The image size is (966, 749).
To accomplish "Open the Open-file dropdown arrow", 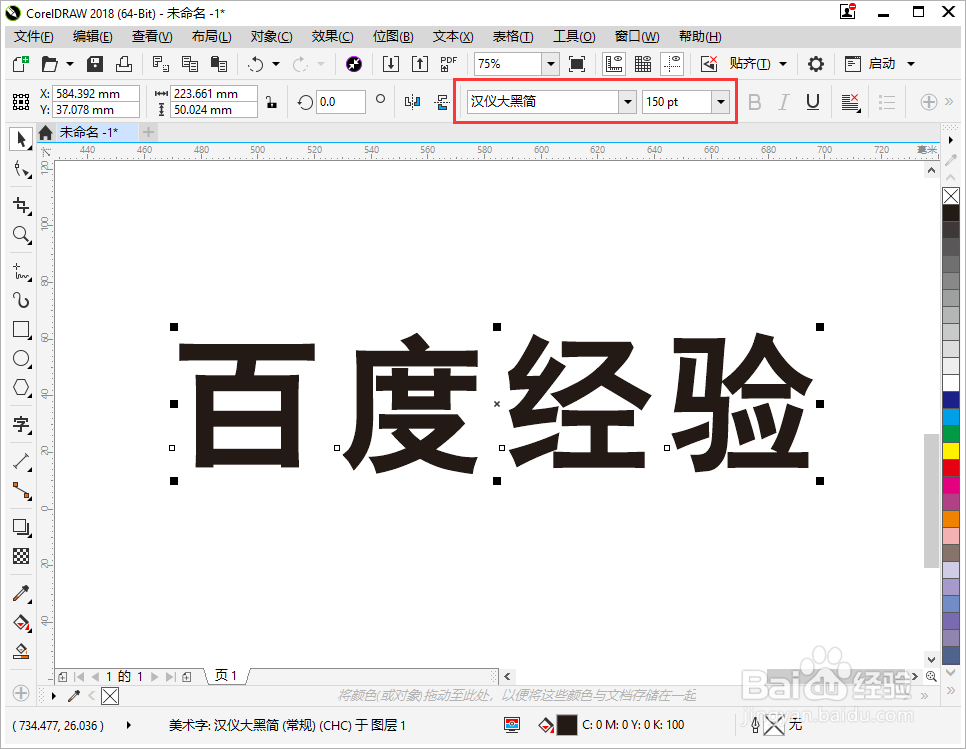I will [70, 63].
